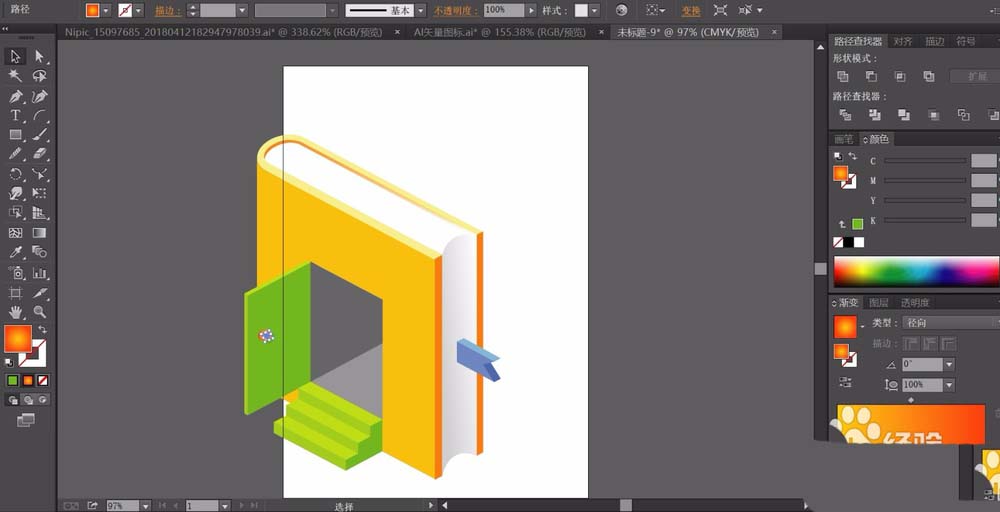The image size is (1000, 512).
Task: Expand the stroke profile 基本 dropdown
Action: [420, 10]
